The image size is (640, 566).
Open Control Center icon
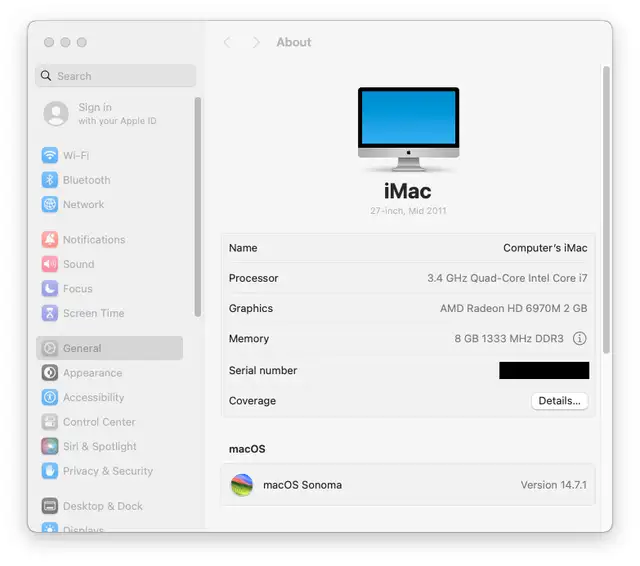point(50,422)
